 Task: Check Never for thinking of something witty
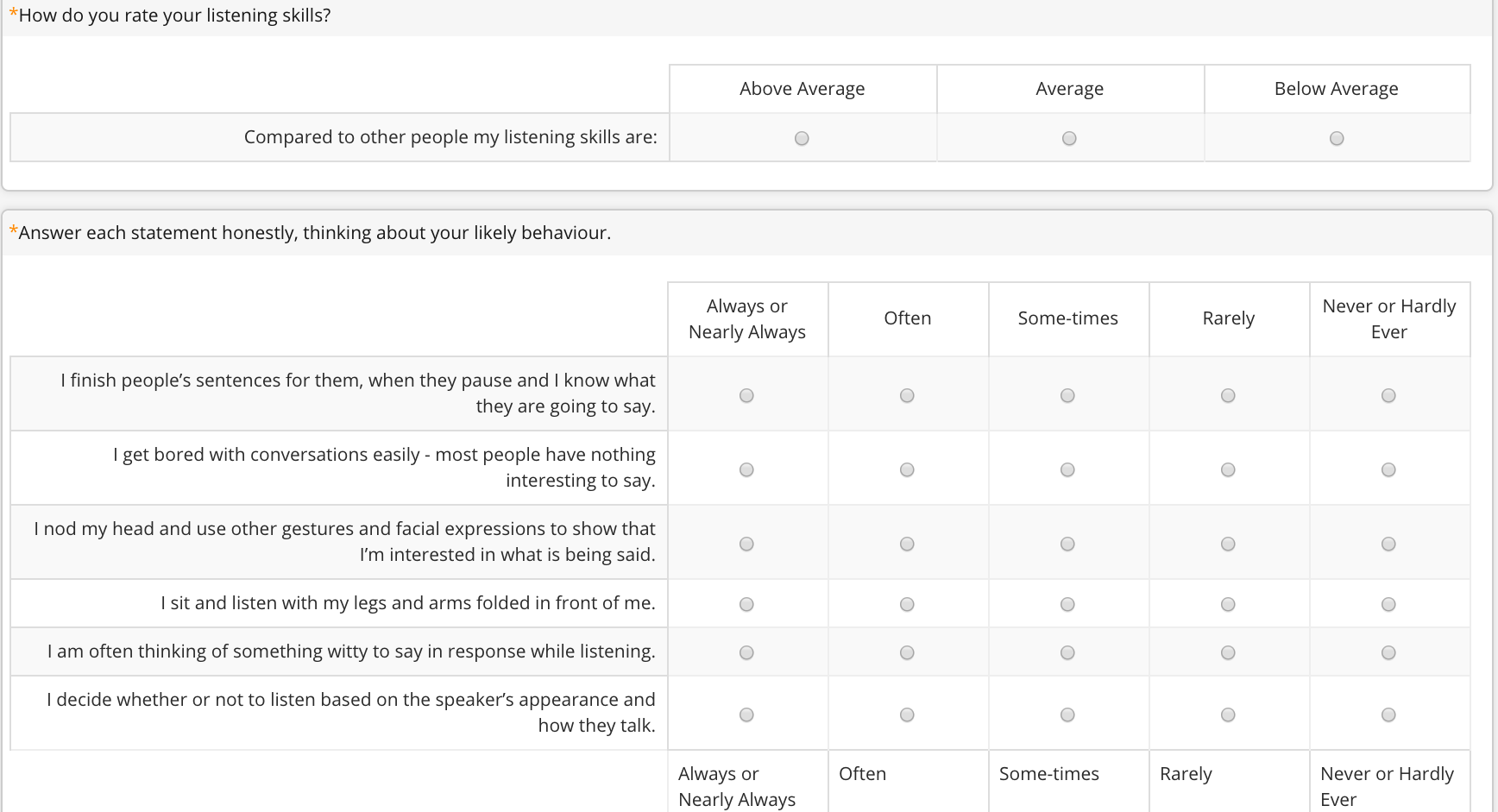[x=1388, y=652]
